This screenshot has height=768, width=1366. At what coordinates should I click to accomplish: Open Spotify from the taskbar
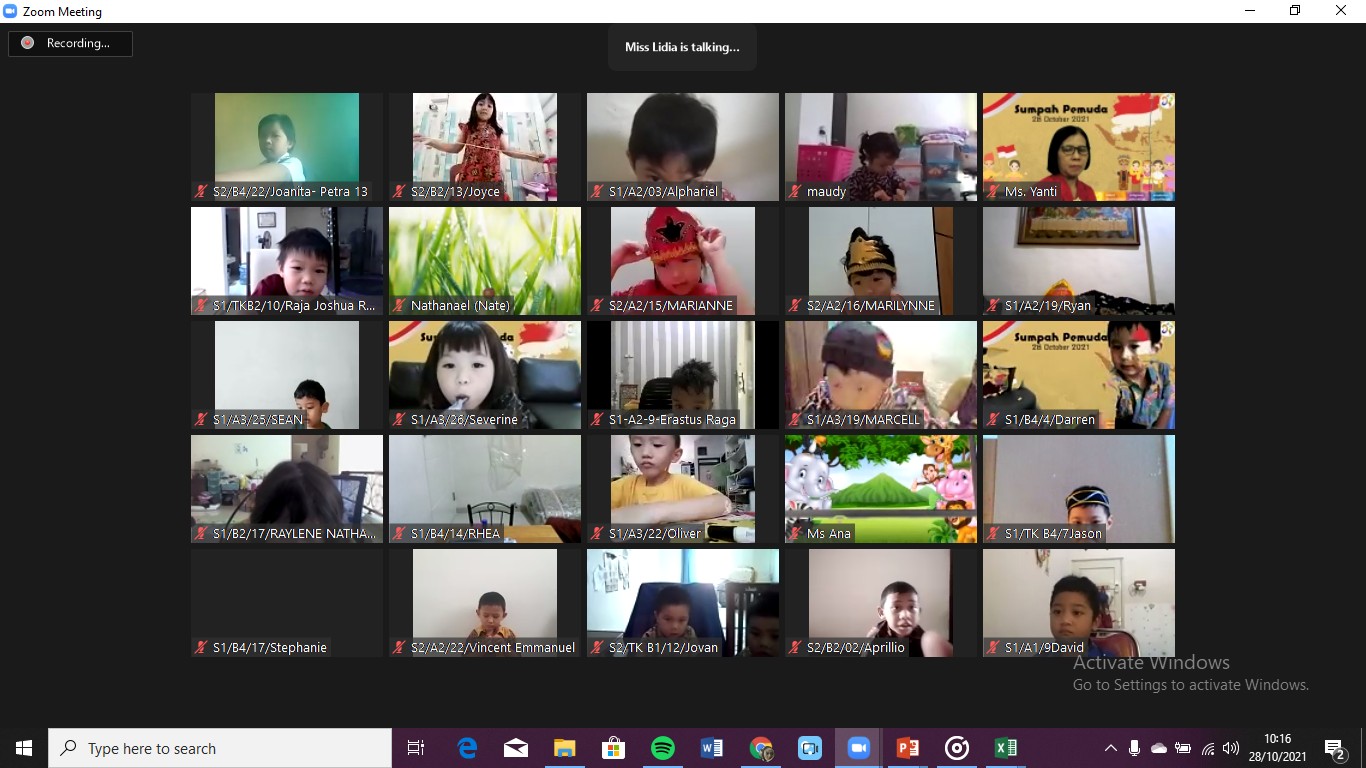pyautogui.click(x=662, y=748)
